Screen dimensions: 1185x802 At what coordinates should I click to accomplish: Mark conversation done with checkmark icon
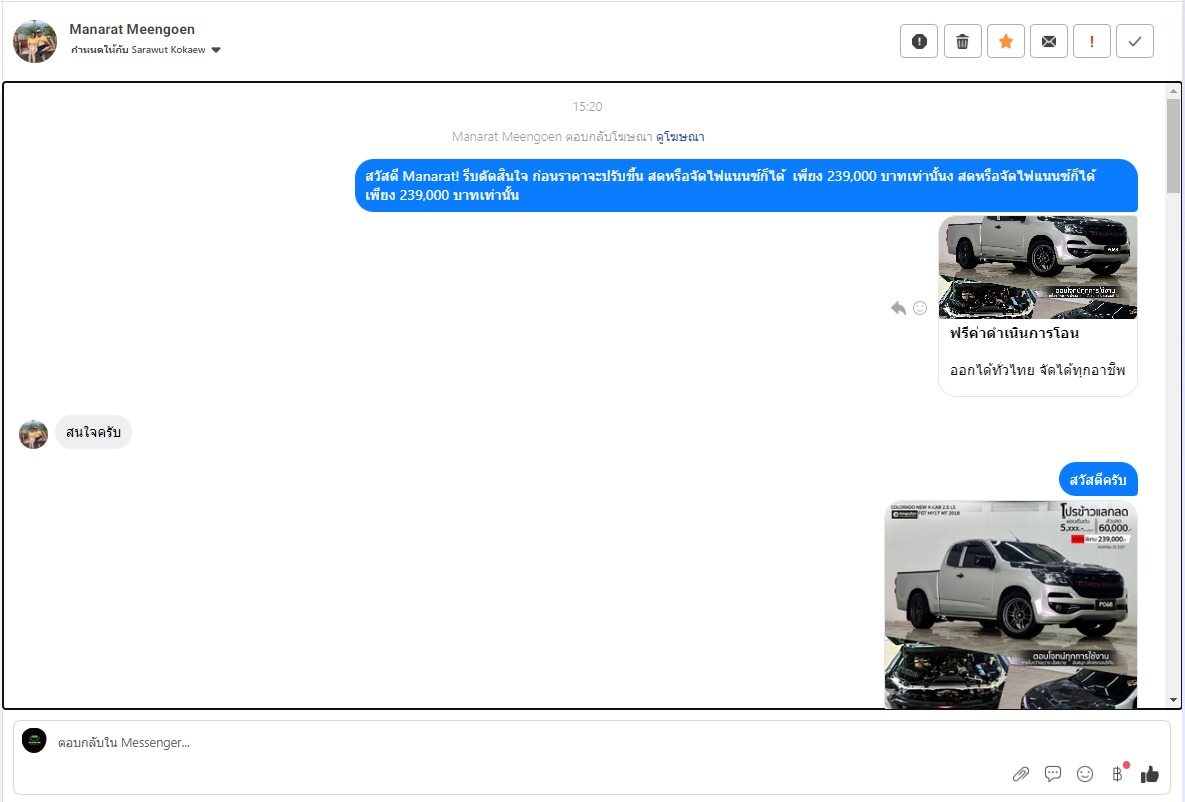(x=1135, y=42)
